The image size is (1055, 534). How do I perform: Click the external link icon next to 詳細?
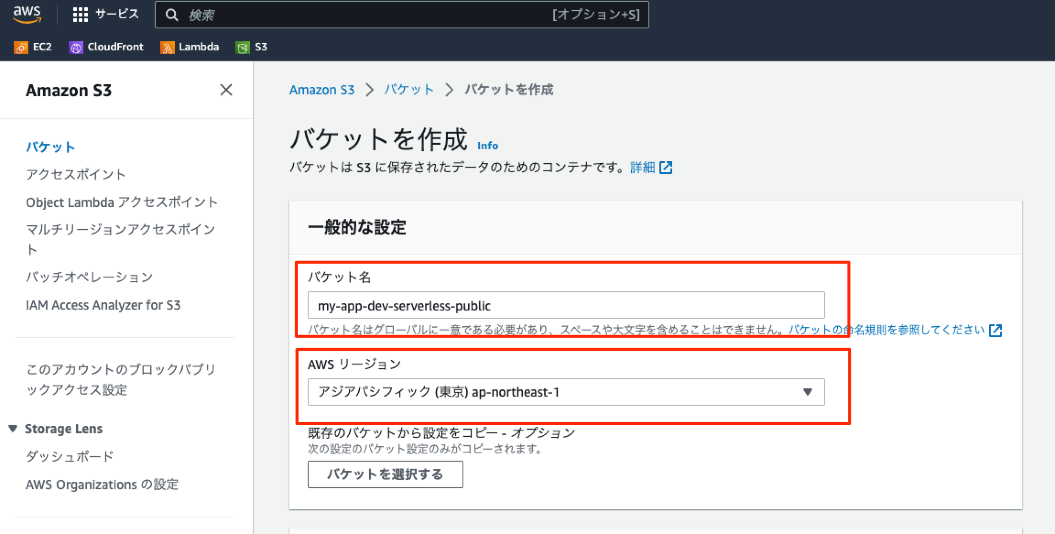[x=665, y=167]
